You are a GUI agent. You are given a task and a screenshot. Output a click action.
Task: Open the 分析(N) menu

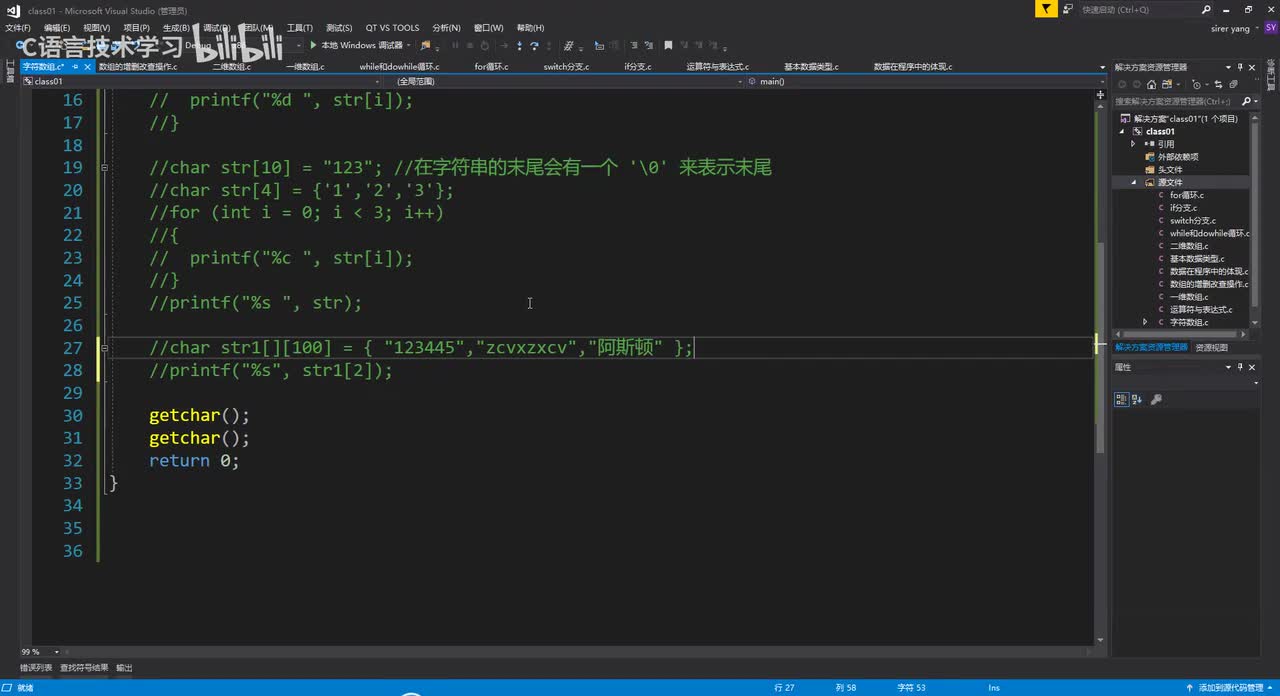point(447,28)
